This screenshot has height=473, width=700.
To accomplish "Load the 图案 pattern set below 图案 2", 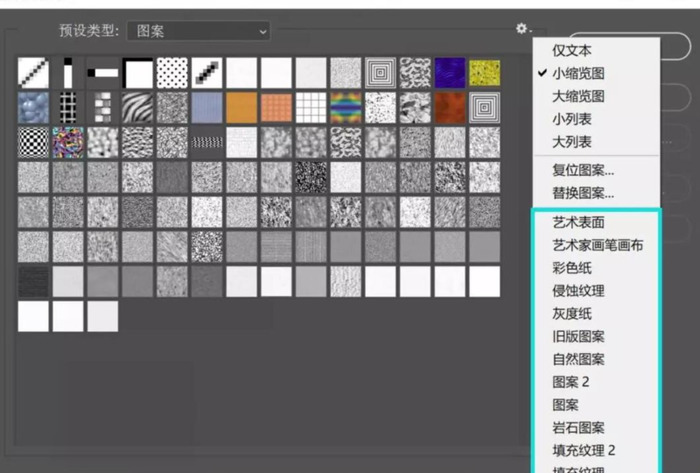I will [x=565, y=405].
